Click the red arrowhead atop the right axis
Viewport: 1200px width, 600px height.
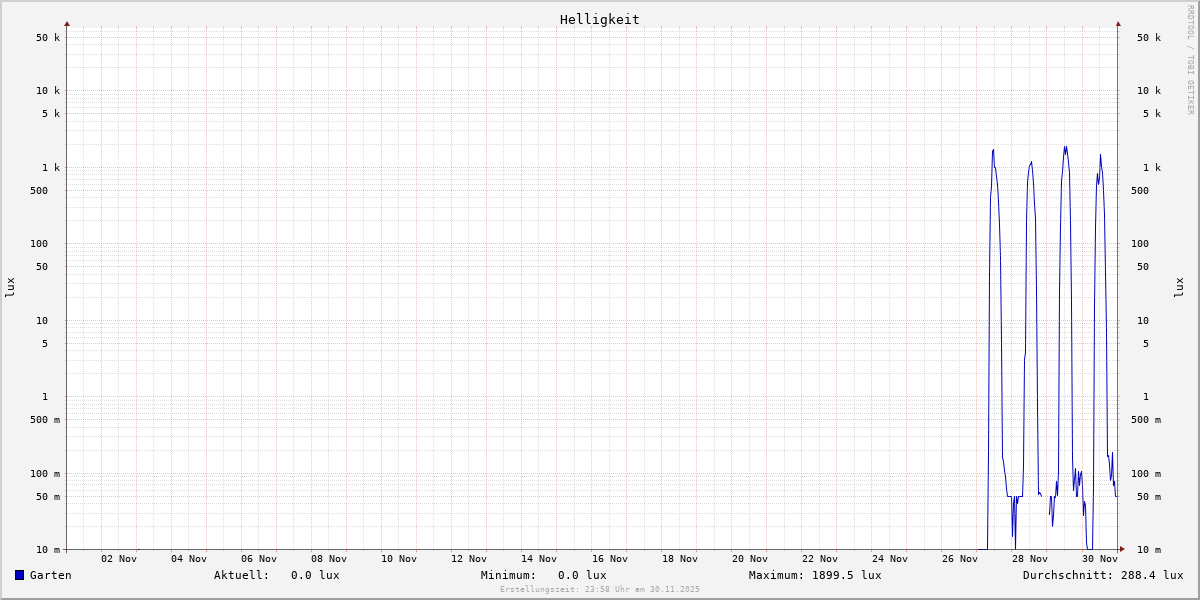[1118, 23]
